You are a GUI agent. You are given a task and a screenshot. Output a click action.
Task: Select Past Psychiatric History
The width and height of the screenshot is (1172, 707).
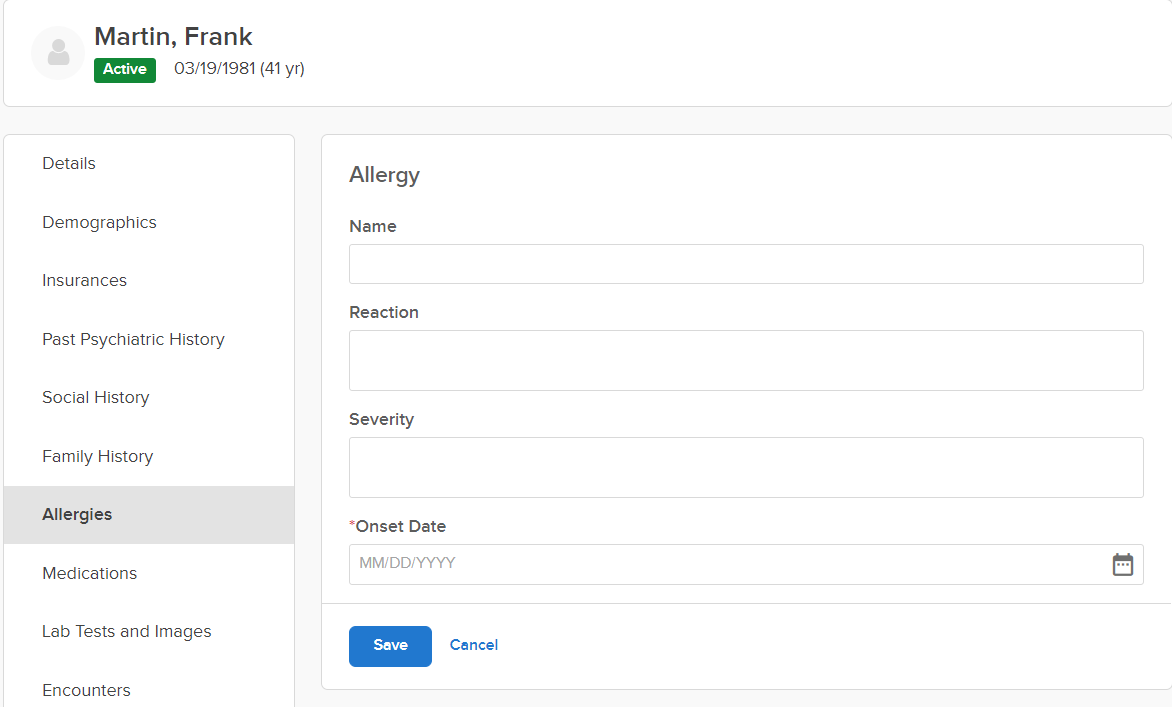tap(133, 339)
